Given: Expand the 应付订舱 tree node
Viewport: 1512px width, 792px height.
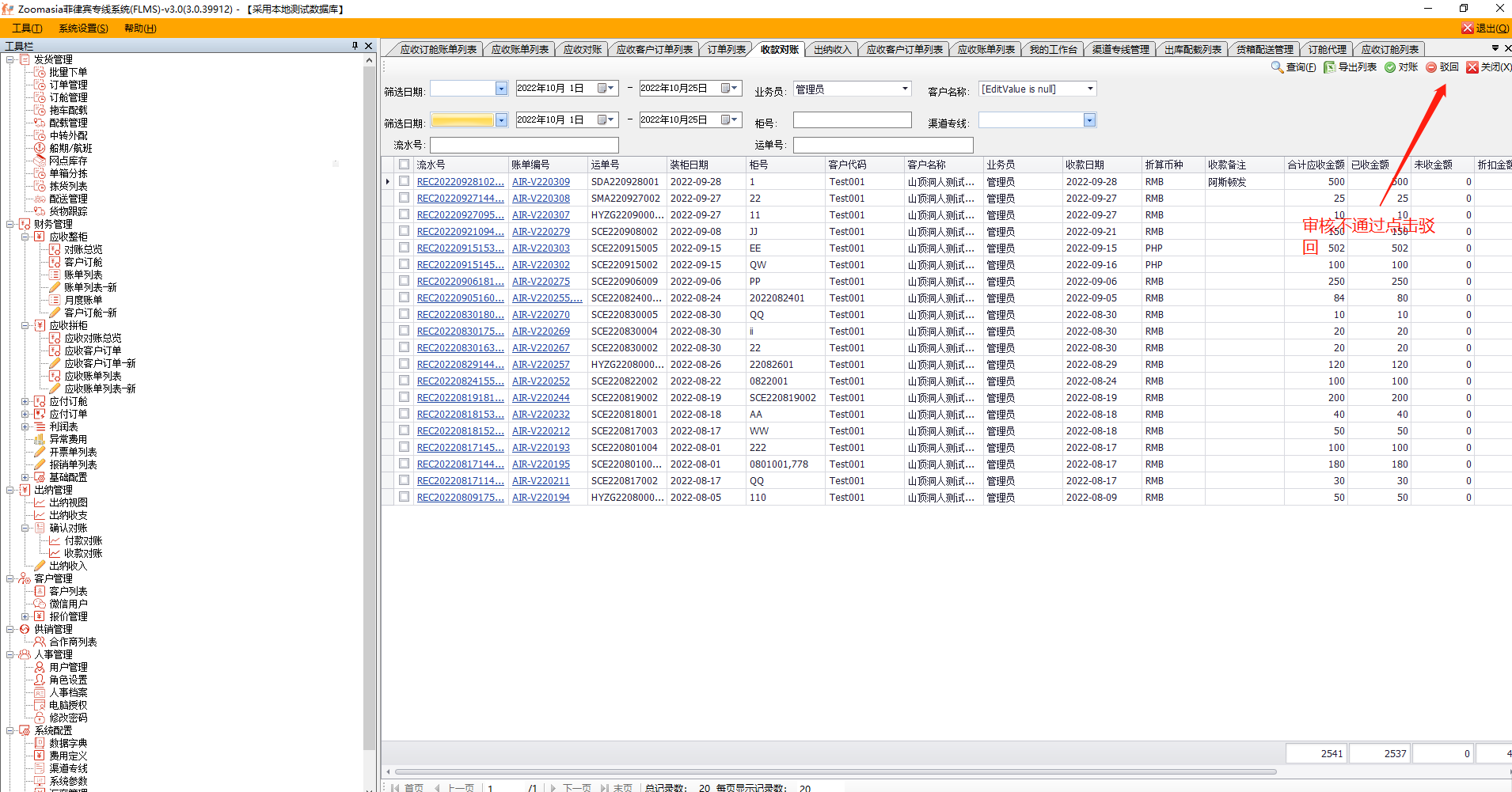Looking at the screenshot, I should click(25, 401).
